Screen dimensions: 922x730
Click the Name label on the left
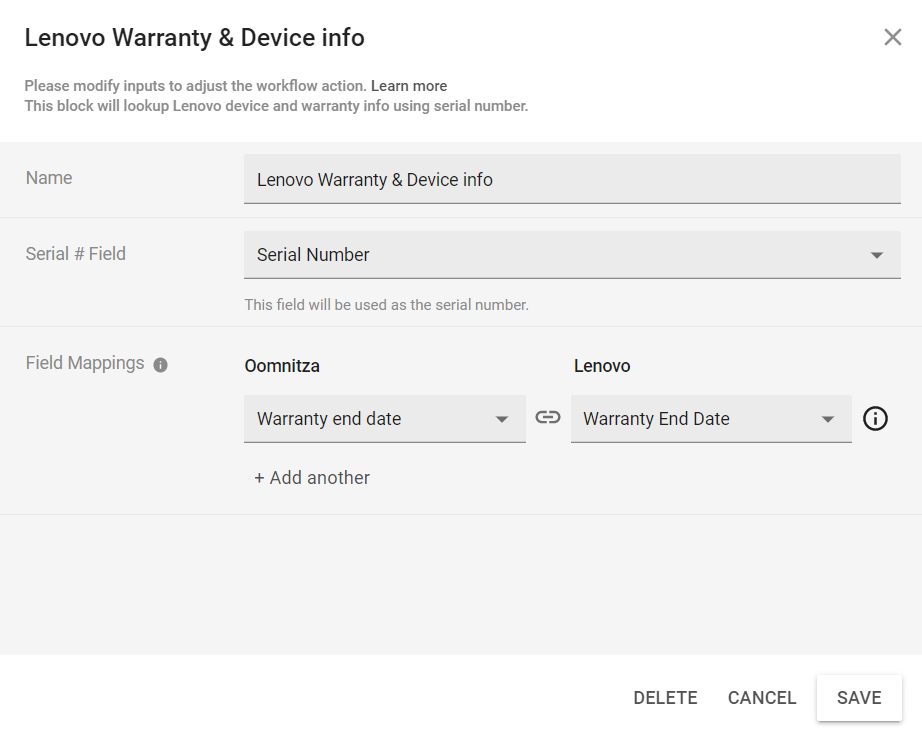49,178
